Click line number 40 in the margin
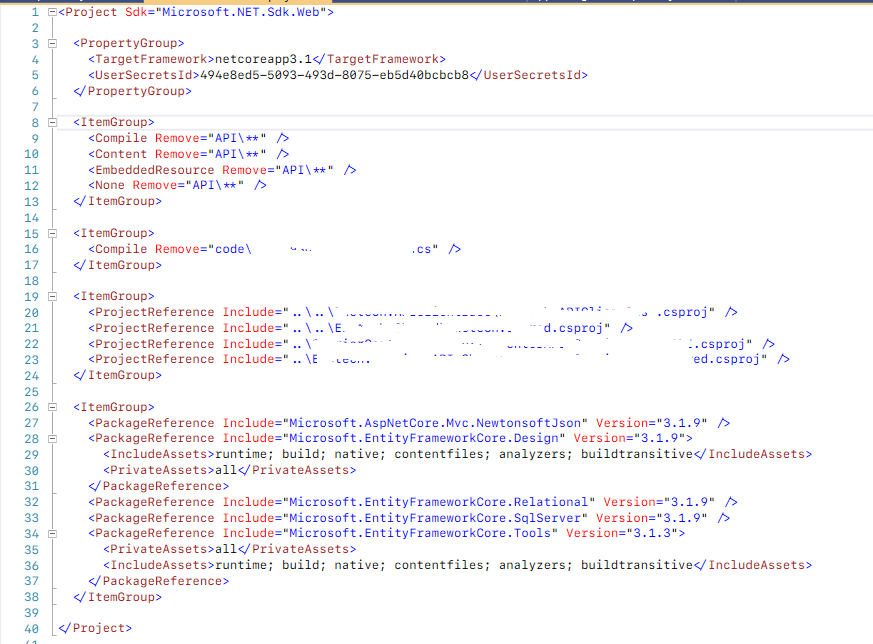Image resolution: width=873 pixels, height=644 pixels. (x=33, y=628)
